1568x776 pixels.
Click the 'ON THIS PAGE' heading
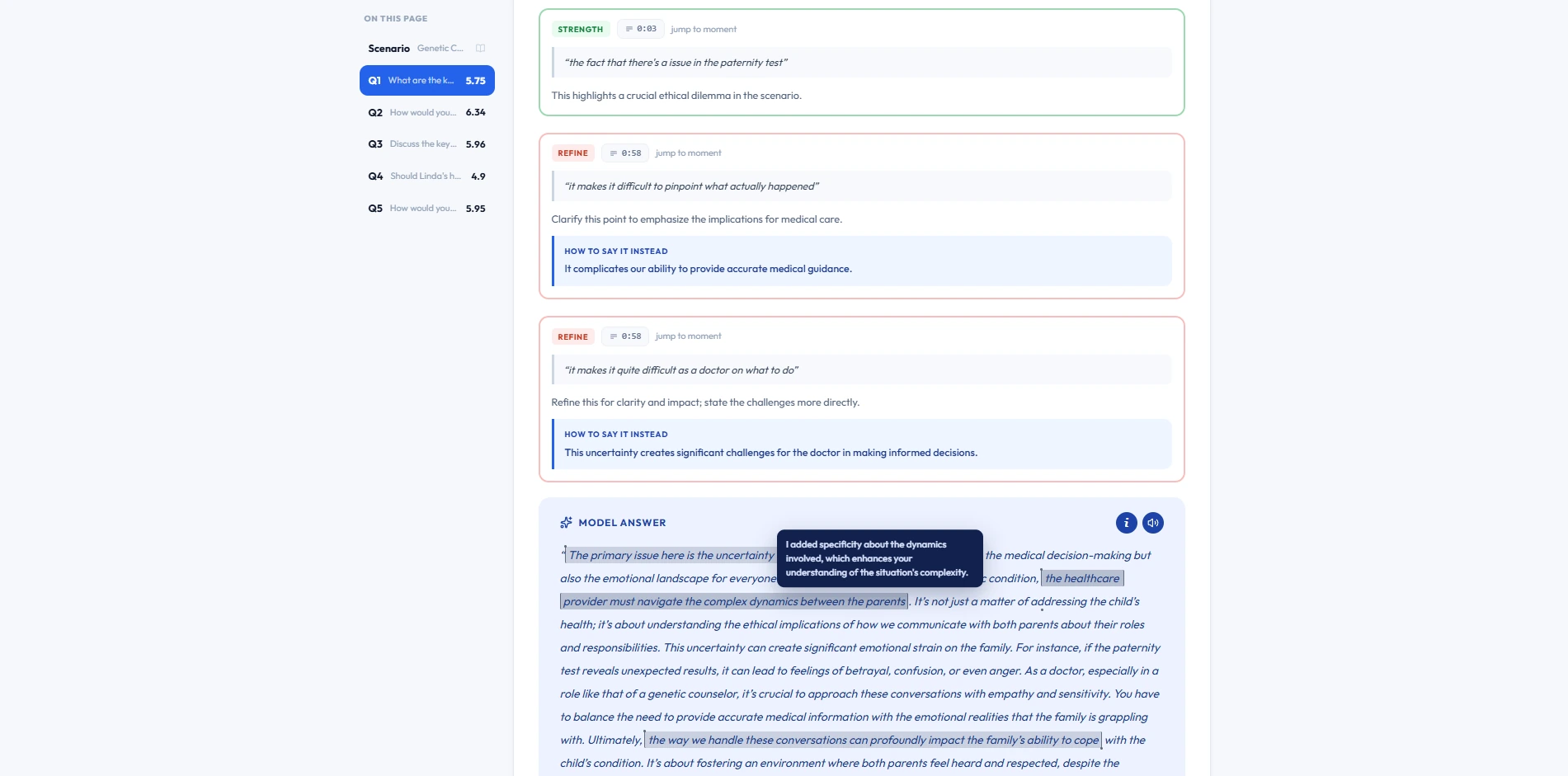pos(396,18)
